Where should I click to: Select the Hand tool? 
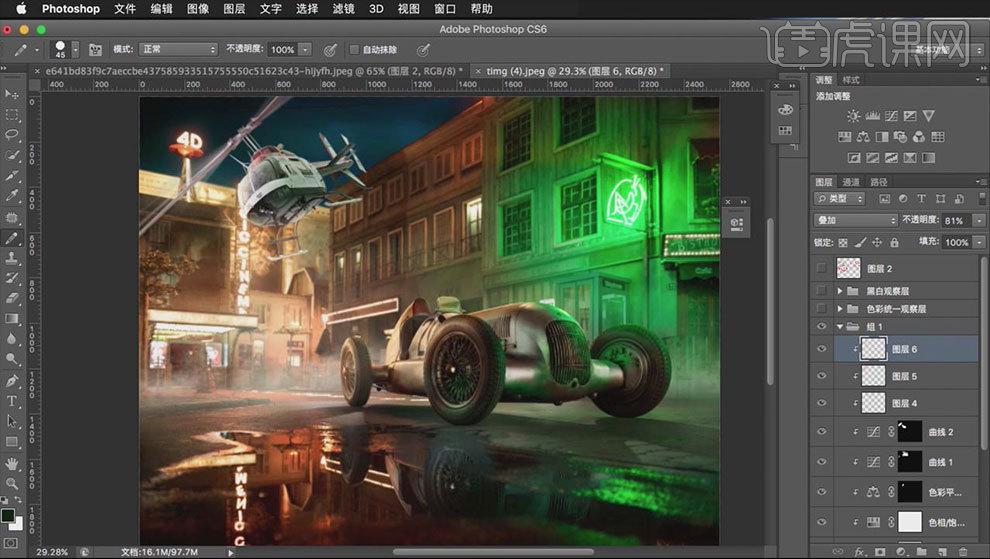click(11, 464)
